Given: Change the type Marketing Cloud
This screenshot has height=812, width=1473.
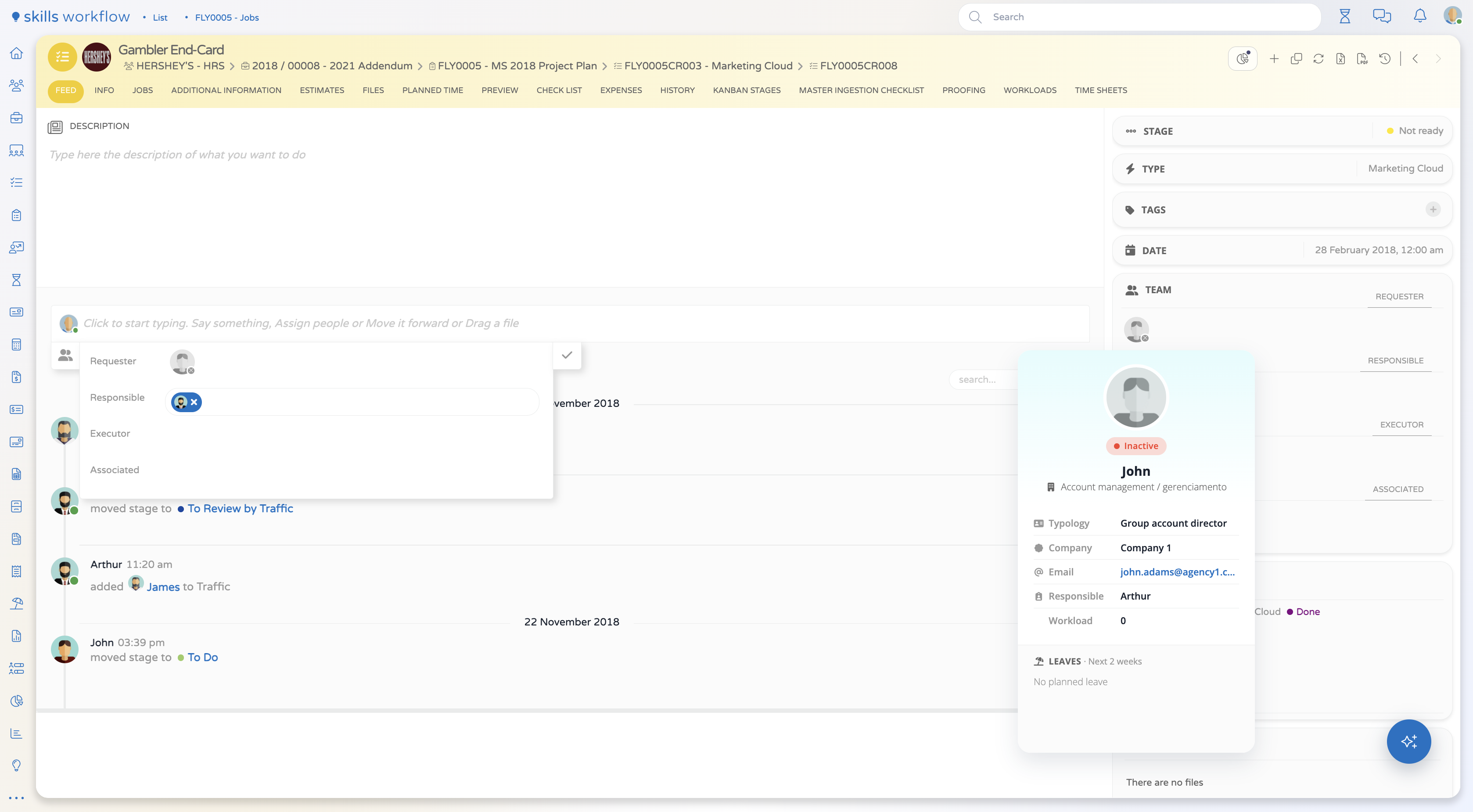Looking at the screenshot, I should pos(1405,169).
